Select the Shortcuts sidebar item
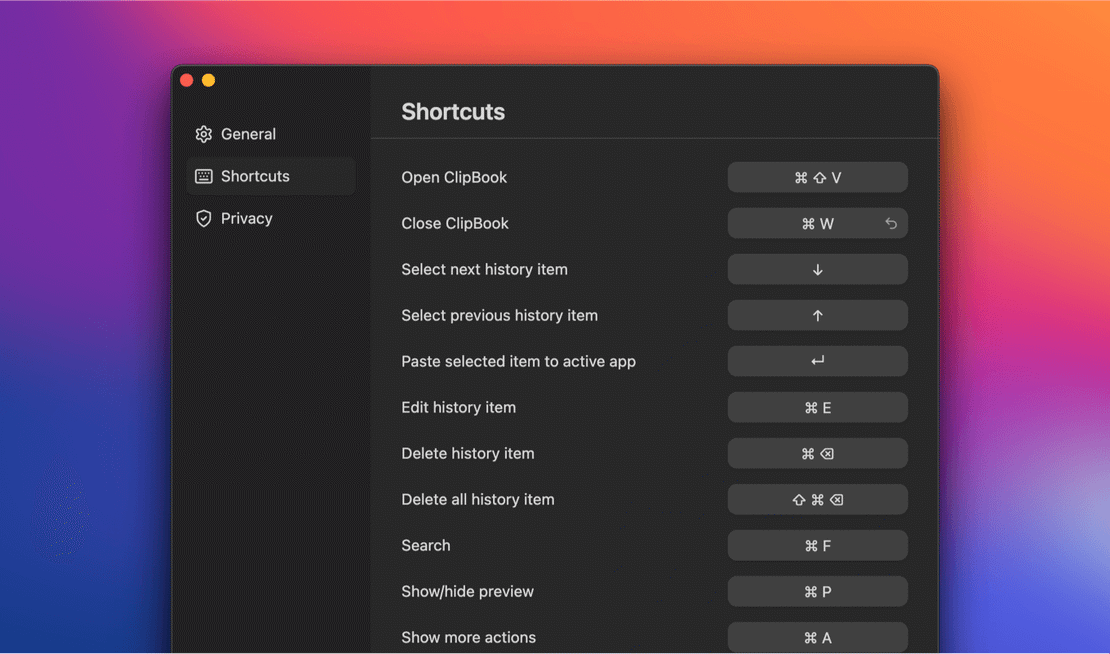The width and height of the screenshot is (1110, 654). (x=271, y=176)
